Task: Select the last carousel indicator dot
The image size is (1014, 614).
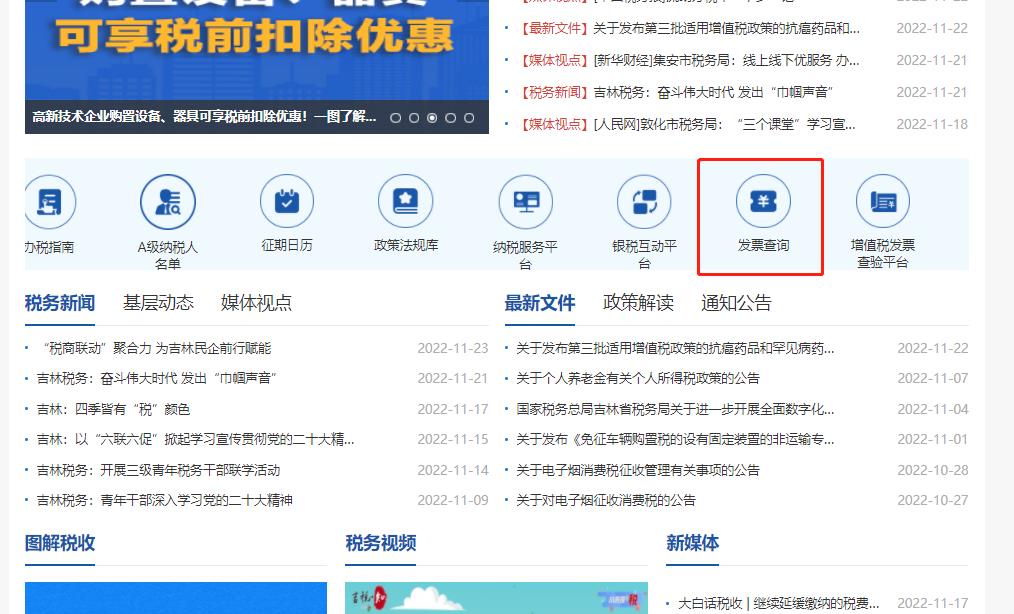Action: point(470,118)
